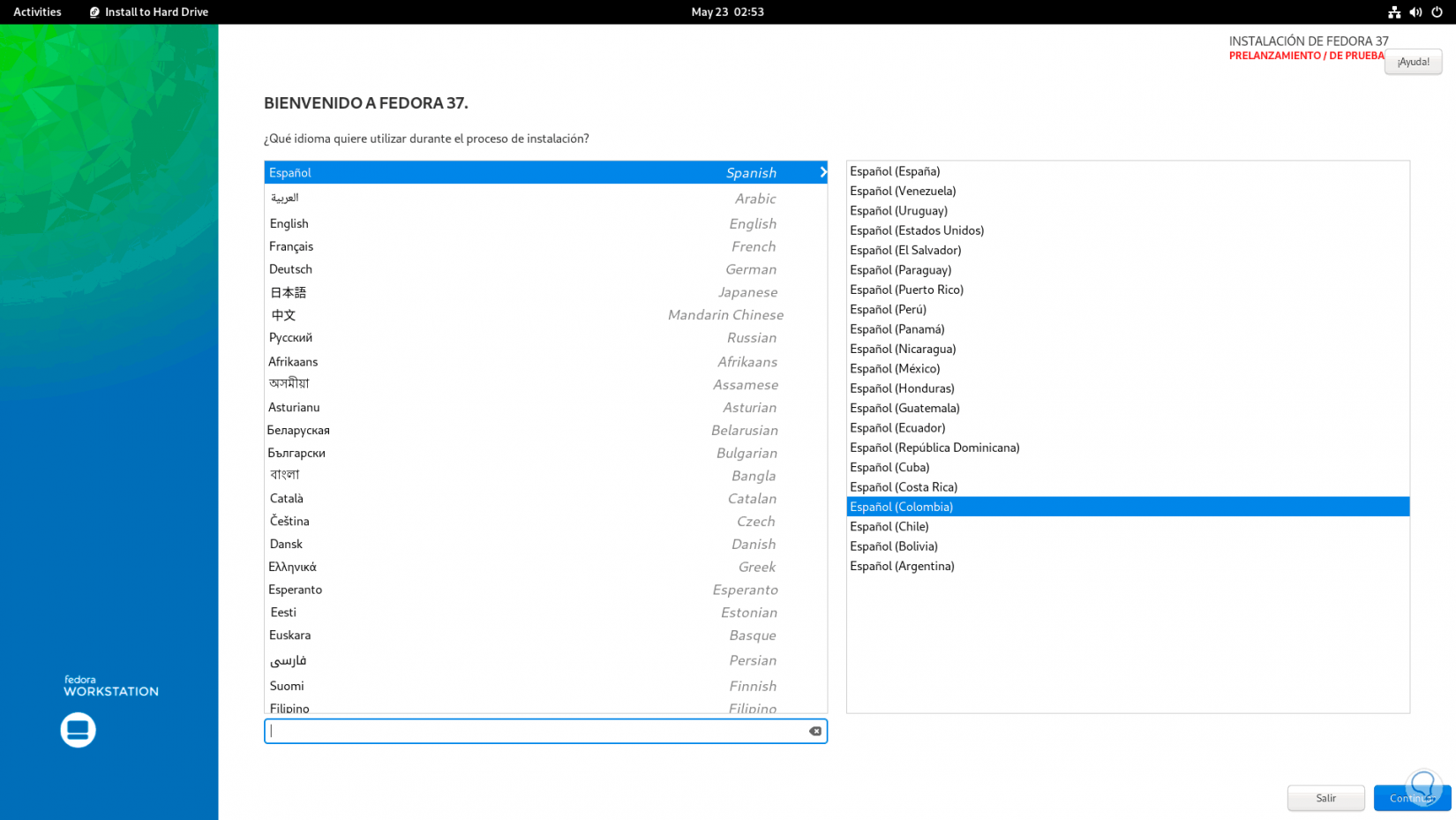Choose the highlighted Español (Colombia) locale
Viewport: 1456px width, 820px height.
(x=1128, y=507)
